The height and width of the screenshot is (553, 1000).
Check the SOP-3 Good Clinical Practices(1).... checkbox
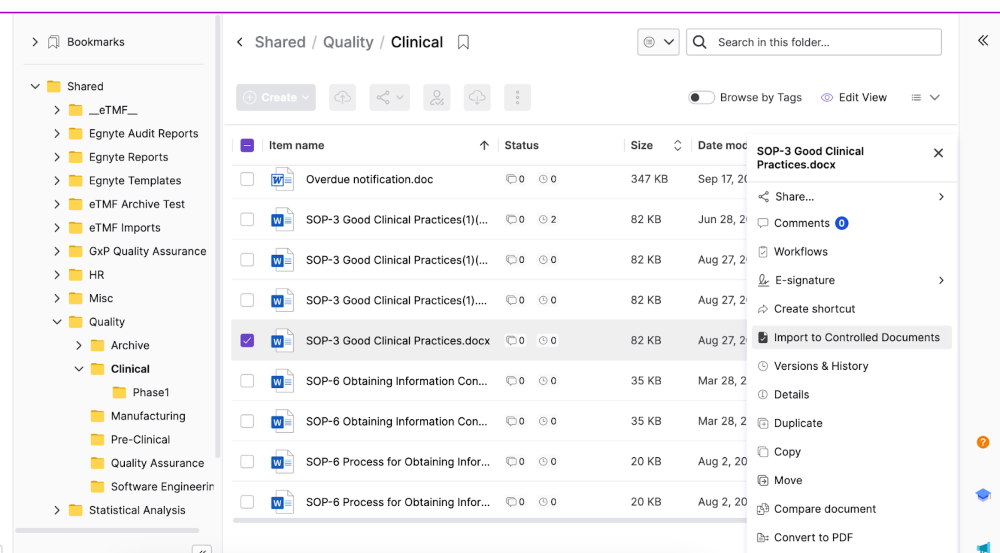247,300
